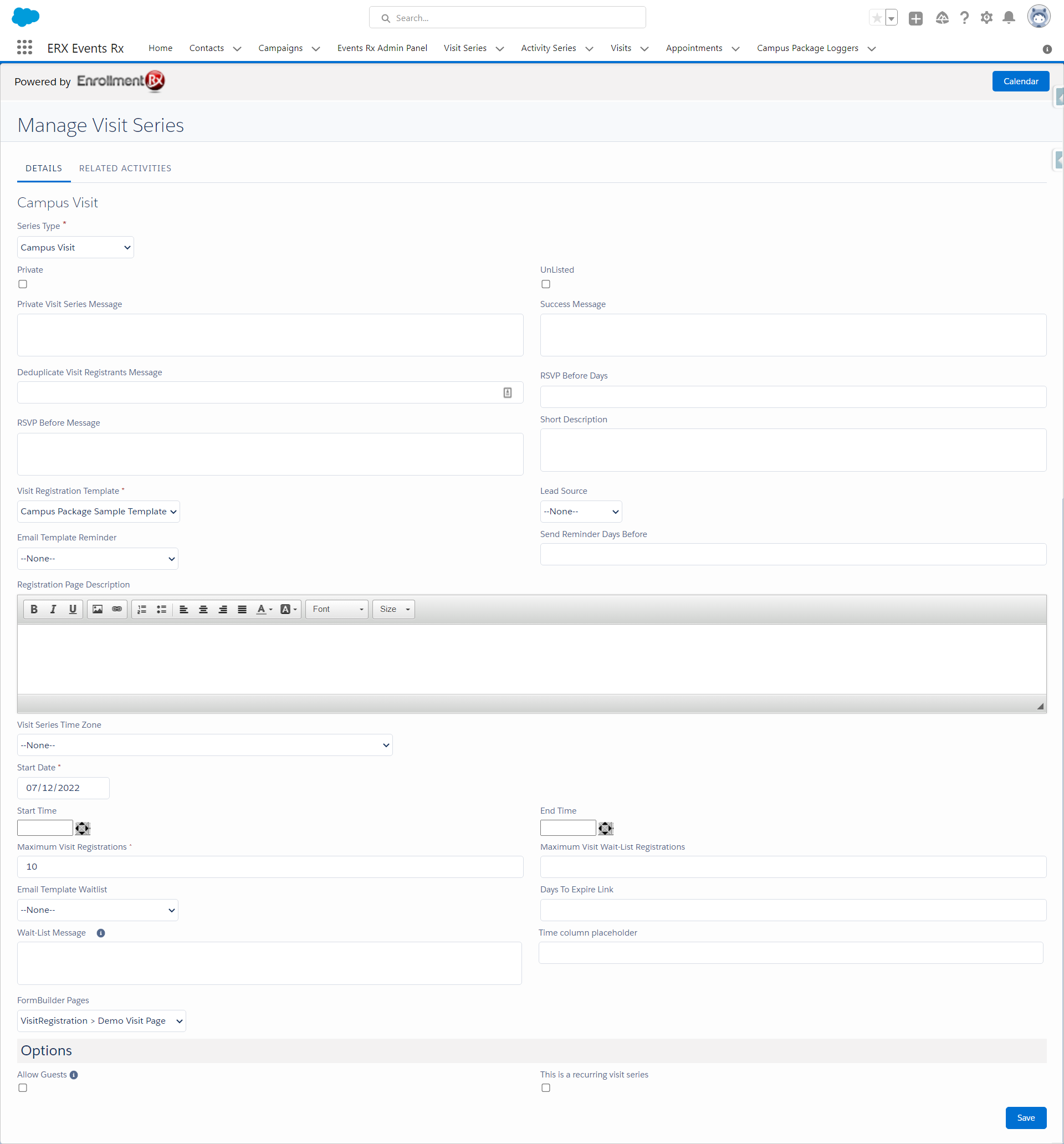Check the Private checkbox
This screenshot has height=1144, width=1064.
pyautogui.click(x=23, y=284)
